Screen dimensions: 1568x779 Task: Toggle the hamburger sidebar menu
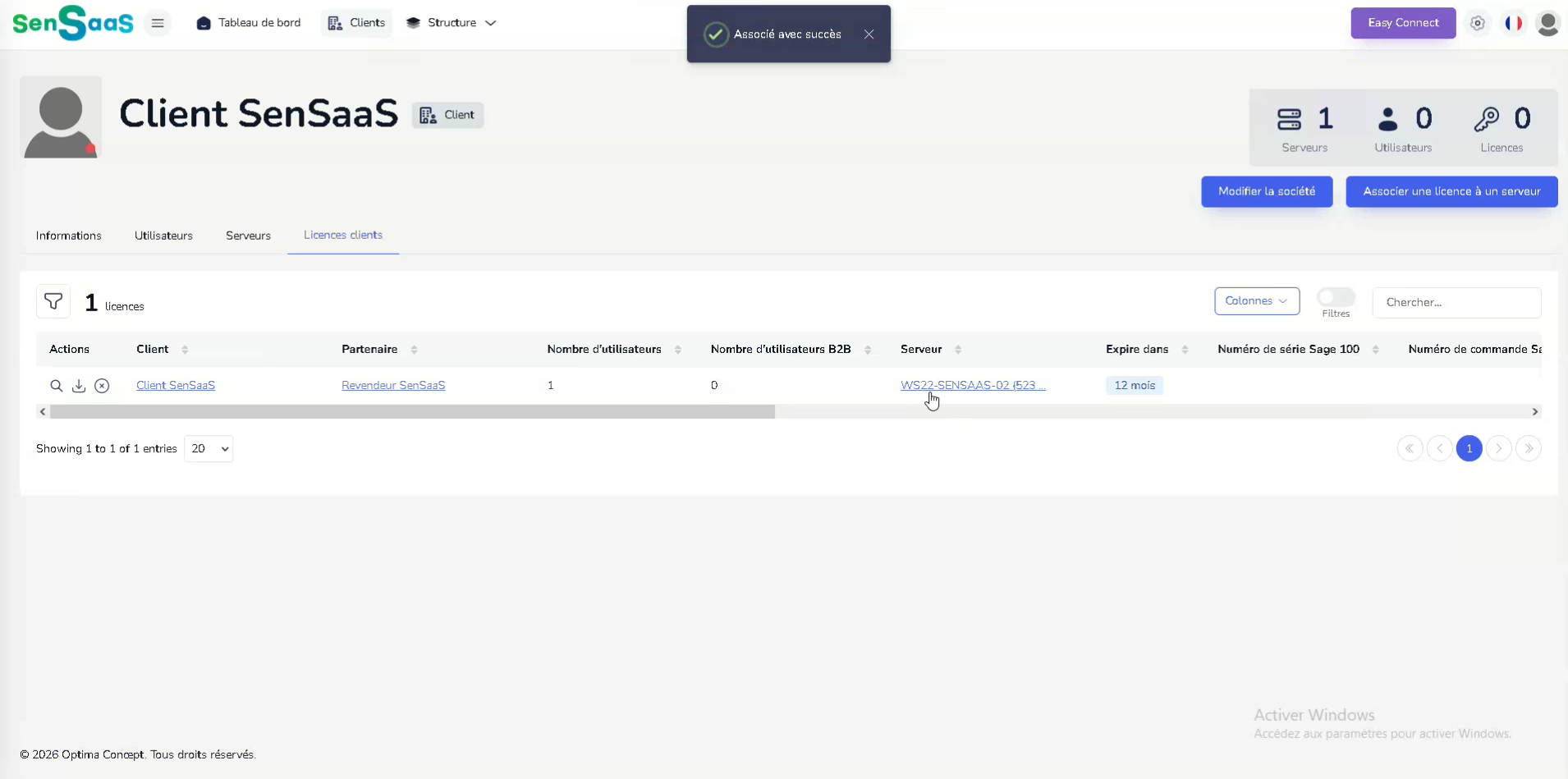pyautogui.click(x=158, y=23)
